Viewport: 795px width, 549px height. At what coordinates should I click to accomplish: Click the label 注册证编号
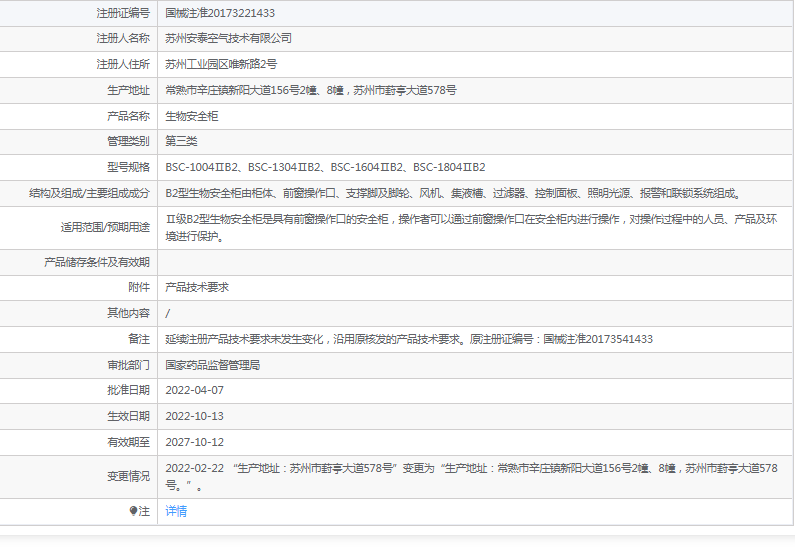(x=123, y=13)
